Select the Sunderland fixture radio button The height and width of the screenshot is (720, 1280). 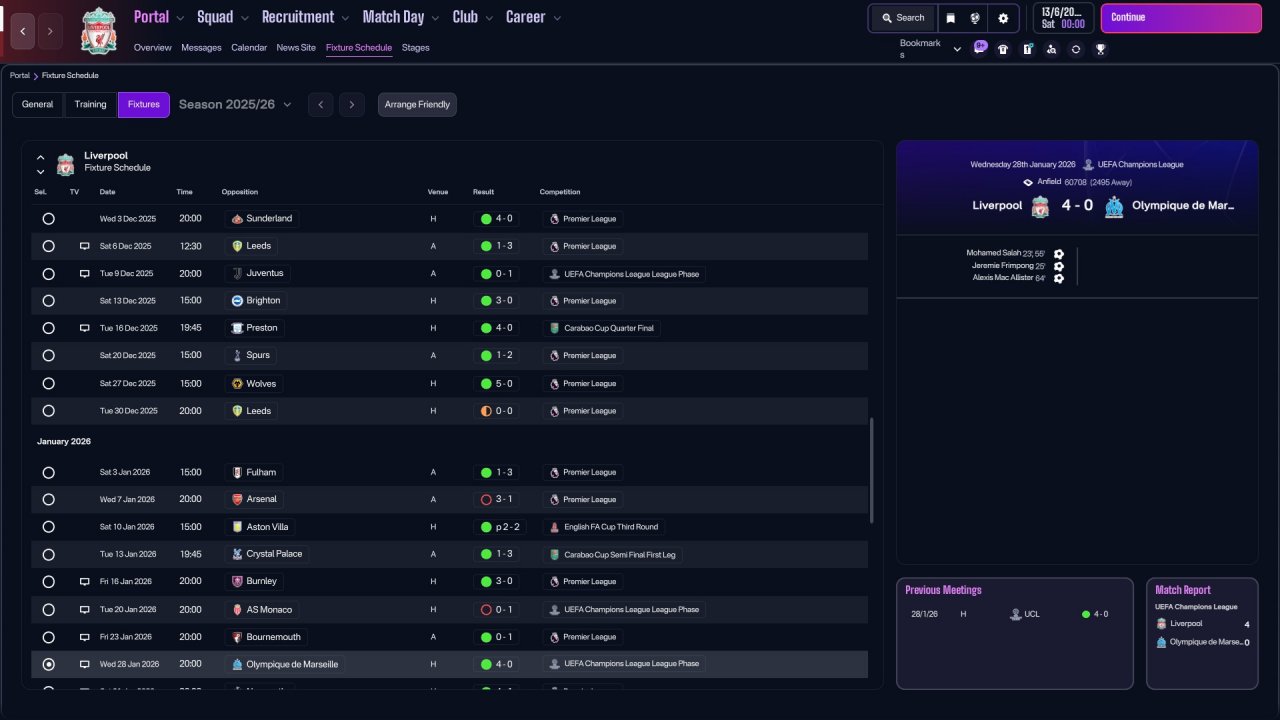(x=48, y=218)
